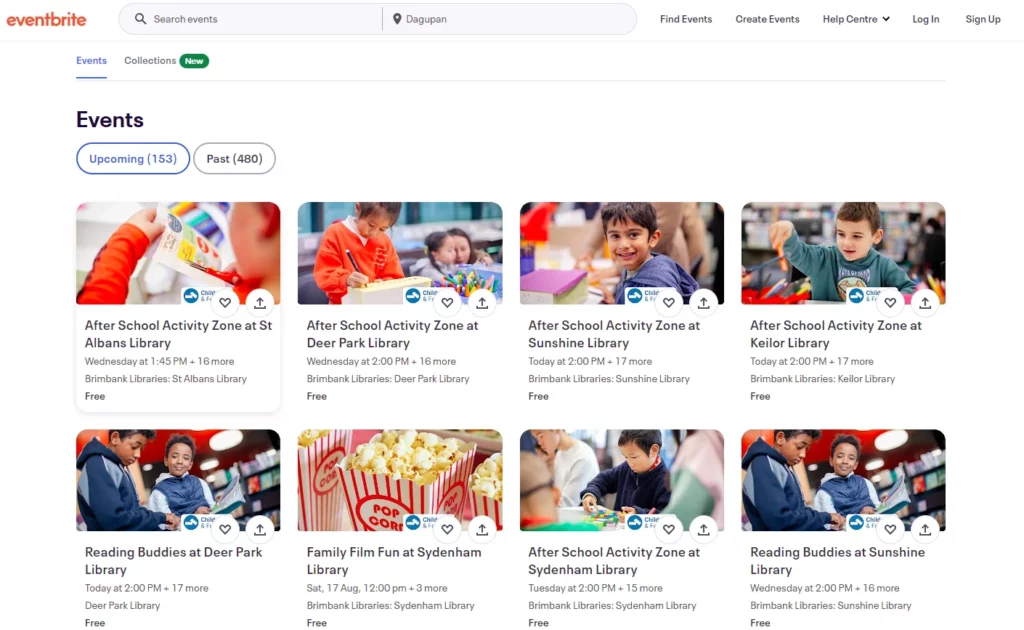Screen dimensions: 1024x630
Task: Share After School Activity Zone at Sydenham Library
Action: 703,529
